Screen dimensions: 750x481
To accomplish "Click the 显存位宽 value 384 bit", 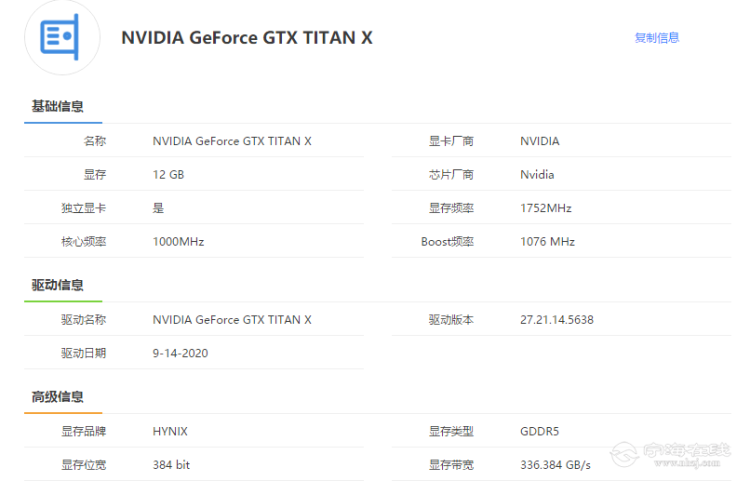I will click(x=172, y=465).
